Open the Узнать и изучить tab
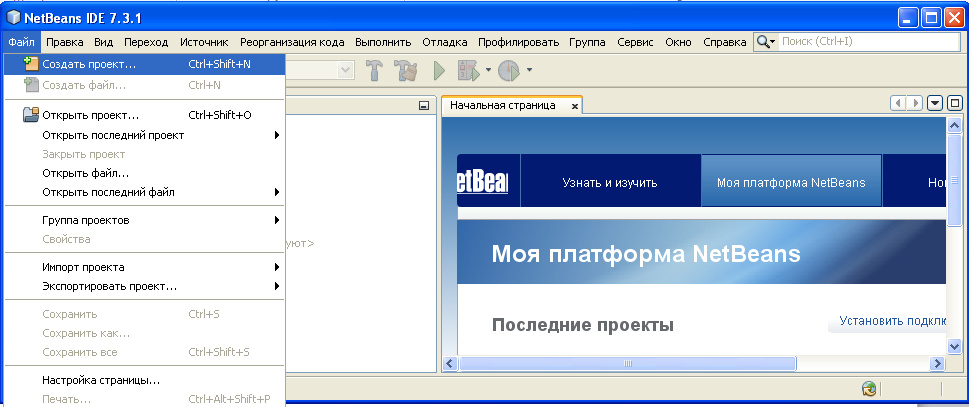969x407 pixels. point(609,183)
